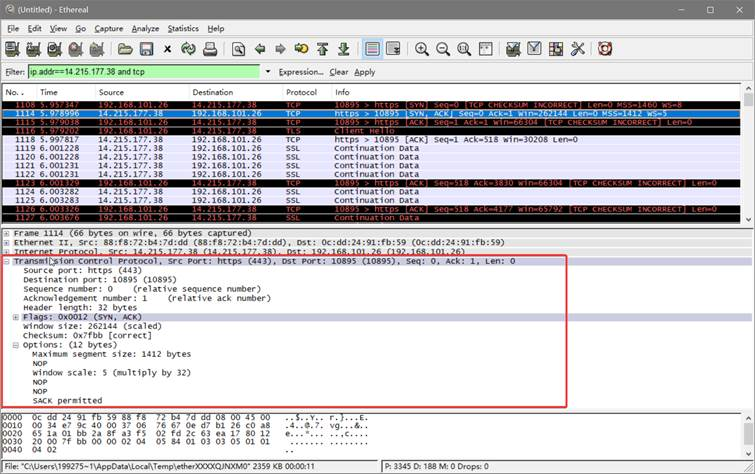This screenshot has width=755, height=474.
Task: Select packet 1118 in packet list
Action: pyautogui.click(x=371, y=140)
